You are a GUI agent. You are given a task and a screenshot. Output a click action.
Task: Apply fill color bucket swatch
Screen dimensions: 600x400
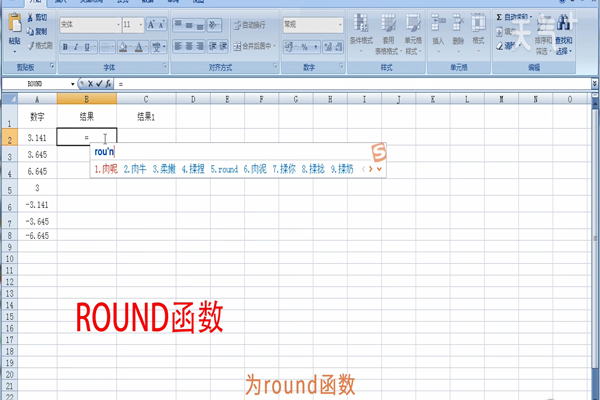pyautogui.click(x=123, y=47)
